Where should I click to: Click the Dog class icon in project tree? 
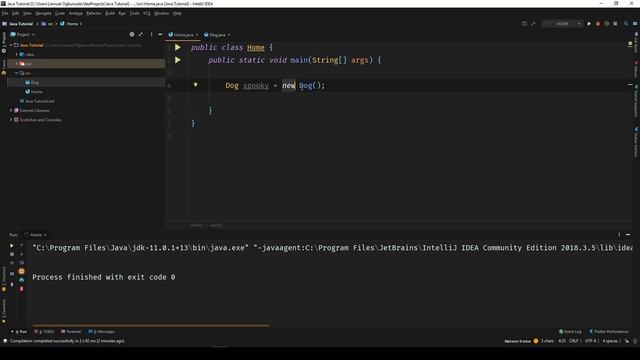tap(28, 82)
